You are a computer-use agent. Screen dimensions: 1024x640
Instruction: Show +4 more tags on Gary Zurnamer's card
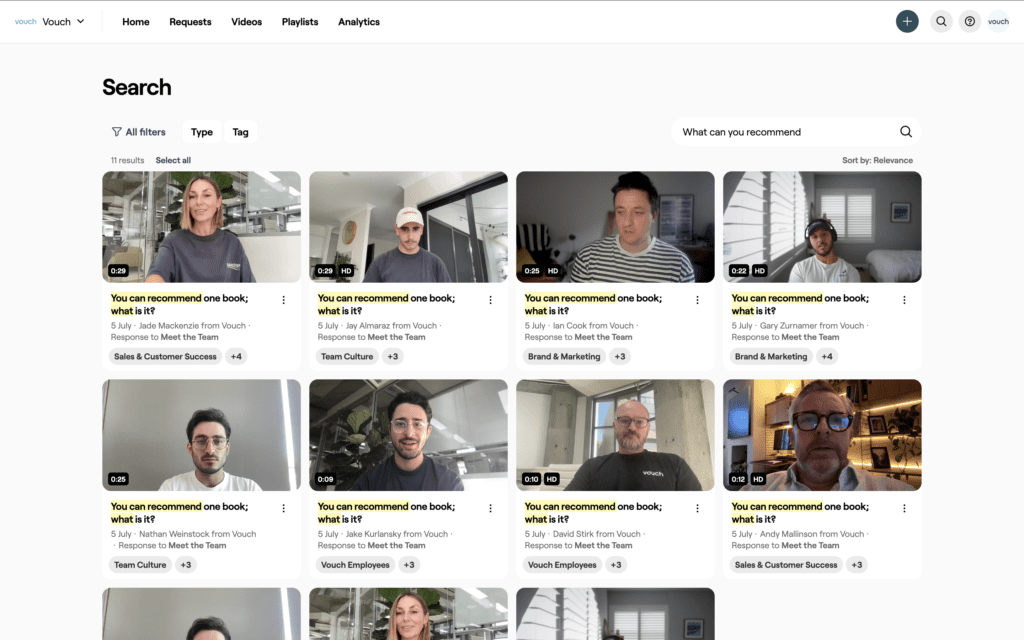point(827,357)
